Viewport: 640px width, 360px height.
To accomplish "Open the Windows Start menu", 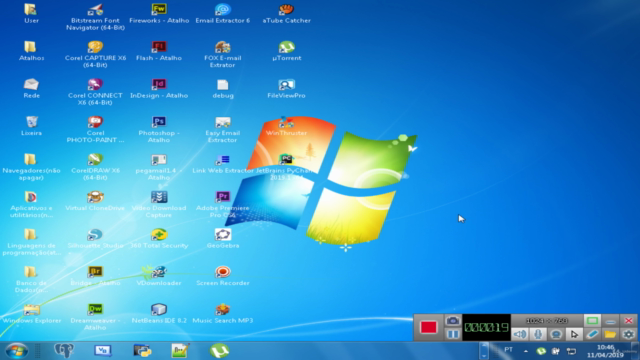I will point(16,351).
